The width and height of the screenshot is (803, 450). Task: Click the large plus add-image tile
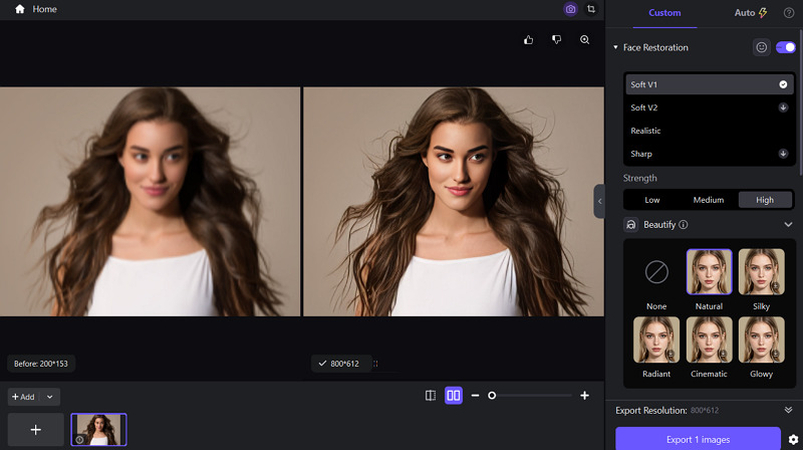point(36,430)
